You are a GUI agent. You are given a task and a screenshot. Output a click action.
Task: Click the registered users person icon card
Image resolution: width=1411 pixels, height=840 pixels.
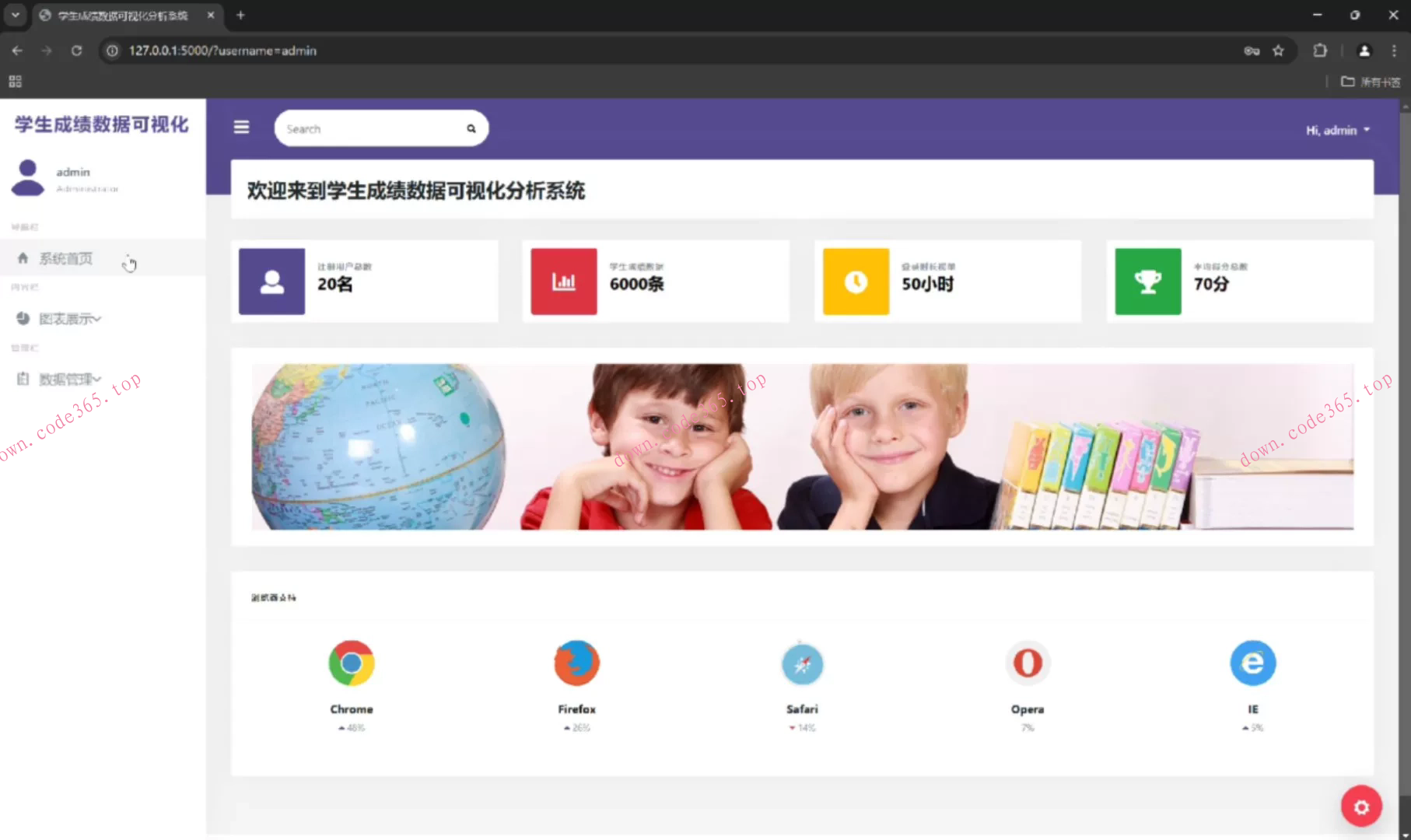[271, 281]
